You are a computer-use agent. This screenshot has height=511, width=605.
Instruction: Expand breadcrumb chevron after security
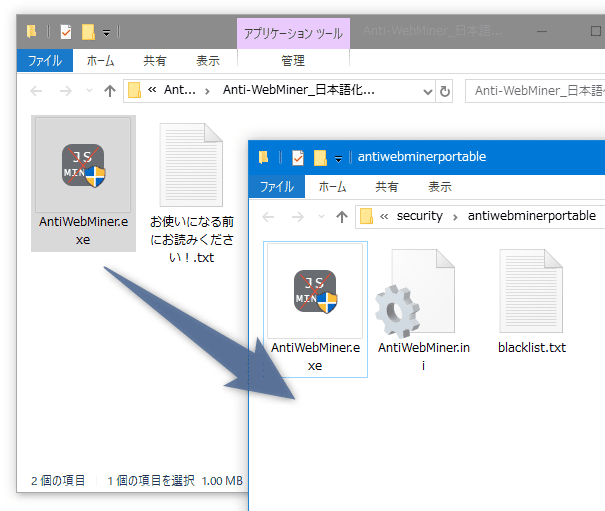pyautogui.click(x=455, y=217)
